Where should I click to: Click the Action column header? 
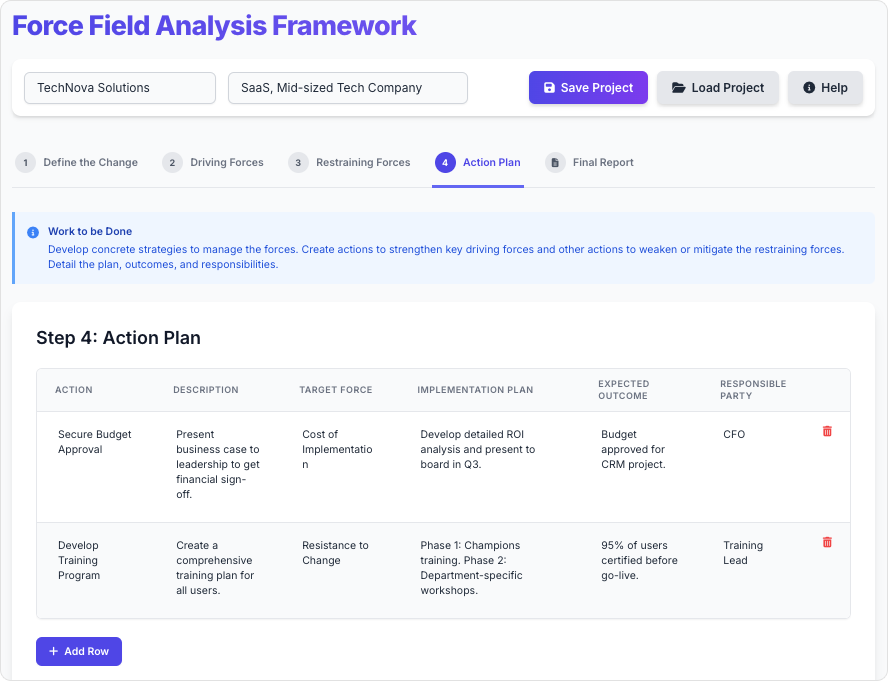coord(74,390)
